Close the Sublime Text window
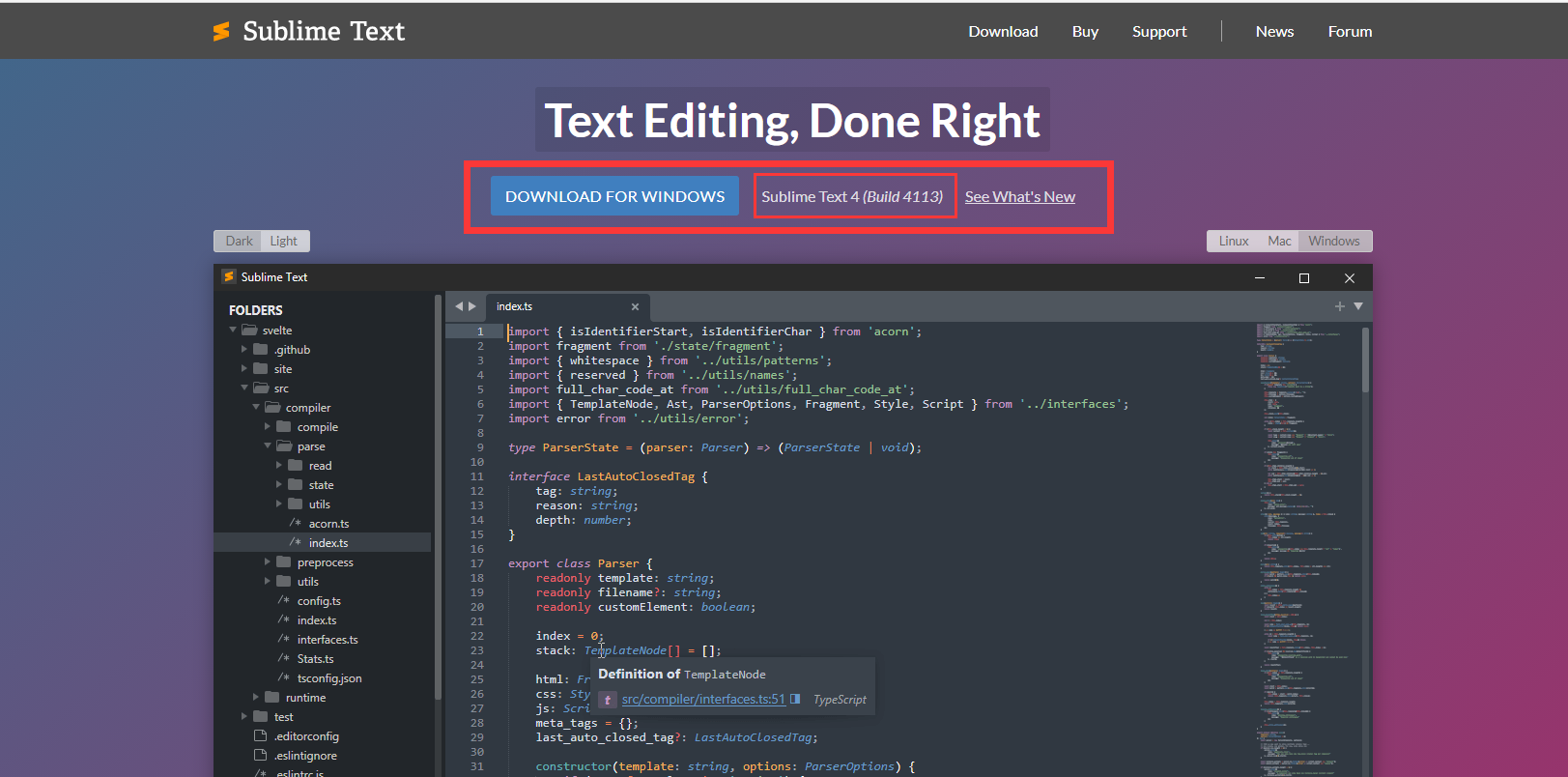 point(1350,277)
